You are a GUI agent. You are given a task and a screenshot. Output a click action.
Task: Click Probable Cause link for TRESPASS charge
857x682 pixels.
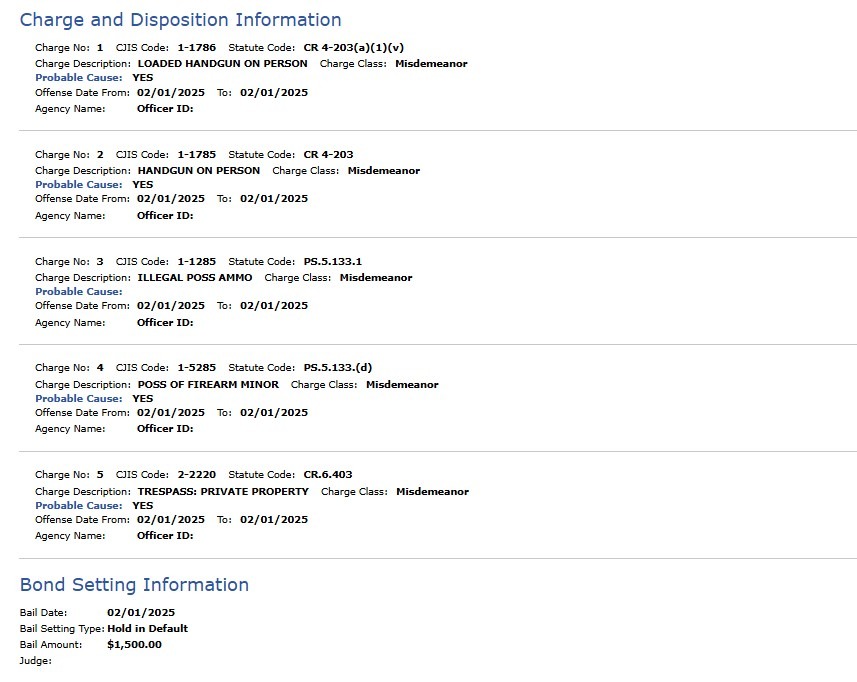79,506
